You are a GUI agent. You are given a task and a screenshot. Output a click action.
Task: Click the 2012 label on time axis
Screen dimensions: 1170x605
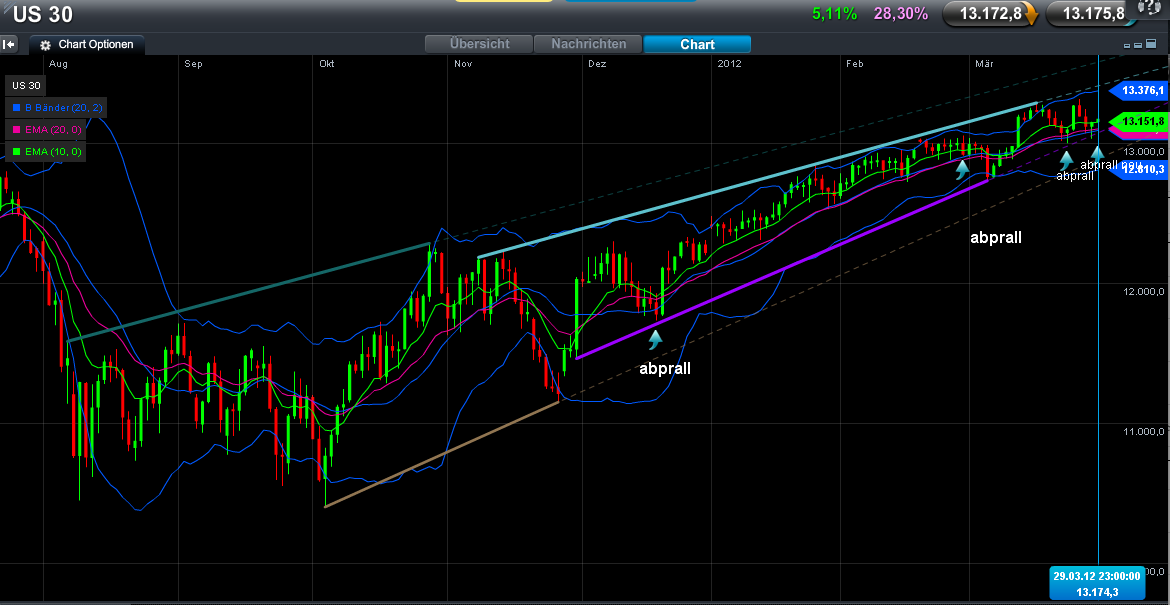pos(729,64)
